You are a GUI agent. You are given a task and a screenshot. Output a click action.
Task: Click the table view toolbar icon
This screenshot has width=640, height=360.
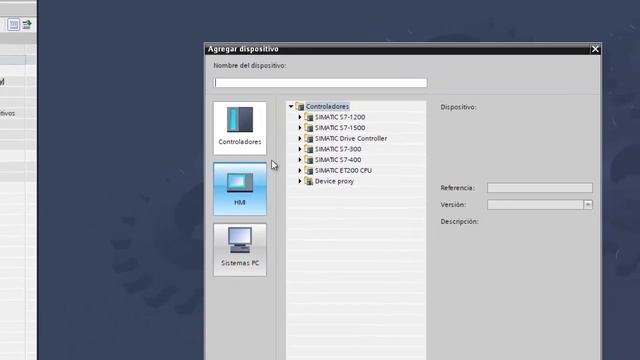(13, 24)
